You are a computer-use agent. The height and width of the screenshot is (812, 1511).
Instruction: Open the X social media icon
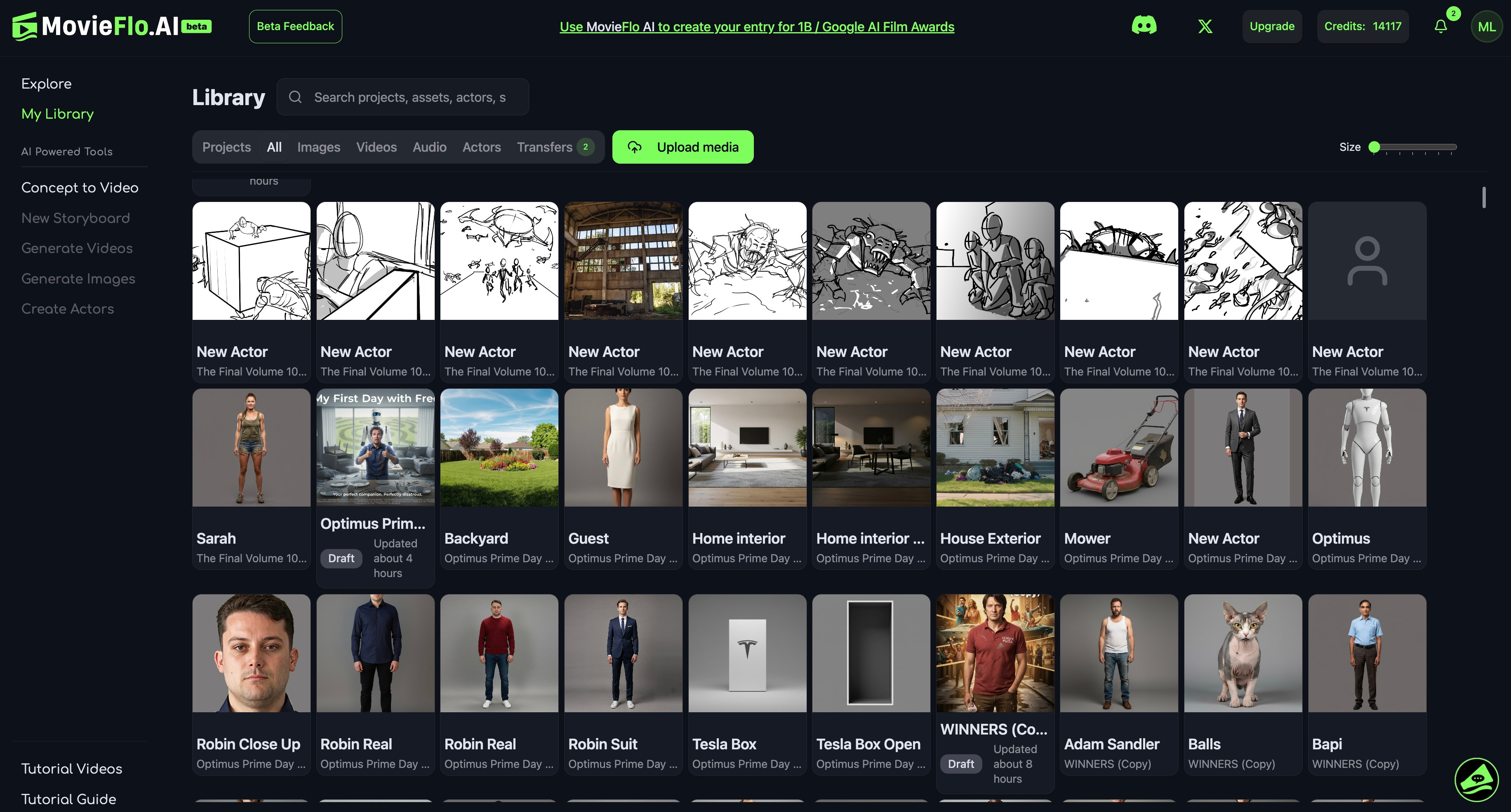pos(1205,26)
